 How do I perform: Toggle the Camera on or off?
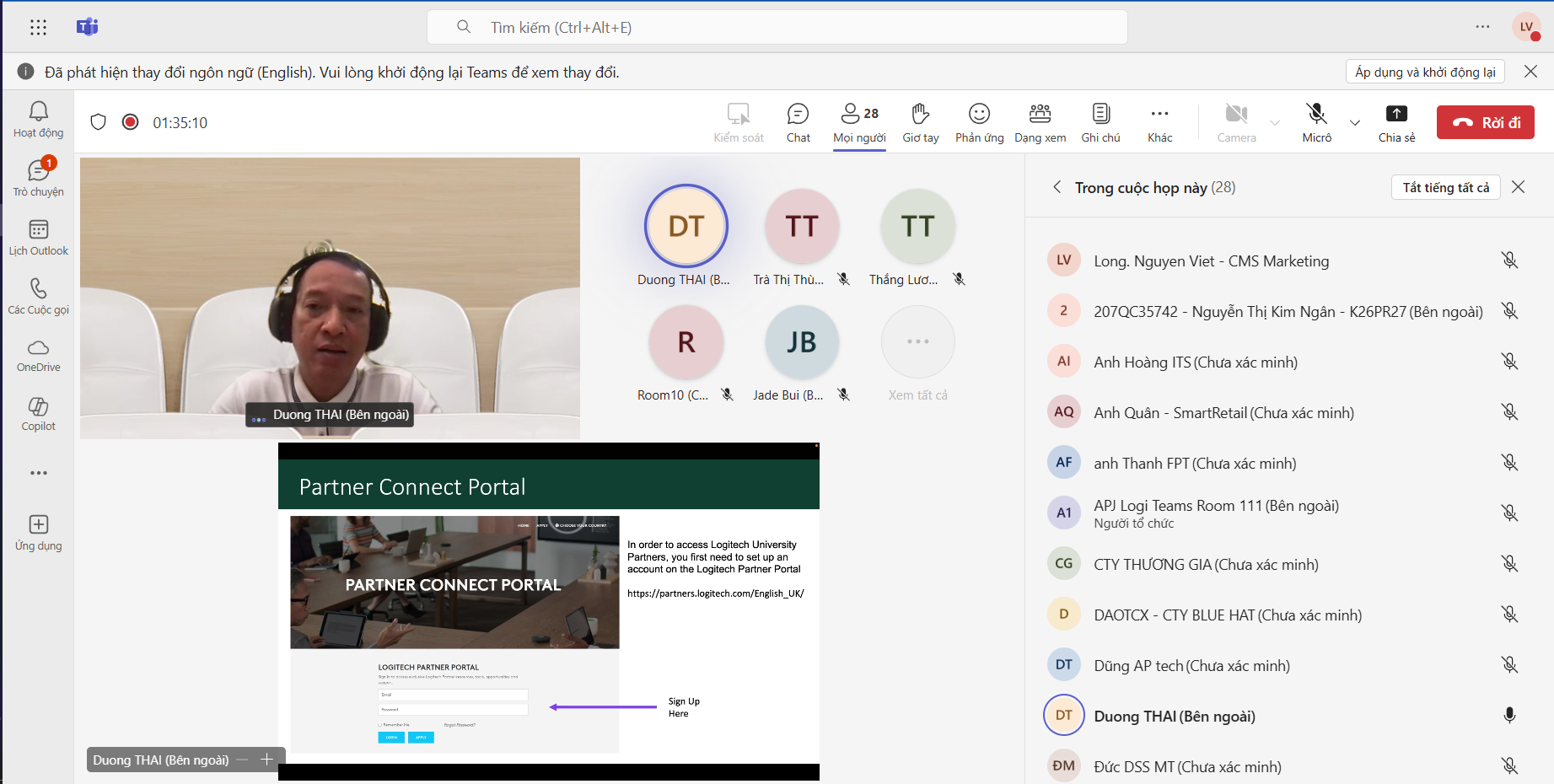point(1236,122)
